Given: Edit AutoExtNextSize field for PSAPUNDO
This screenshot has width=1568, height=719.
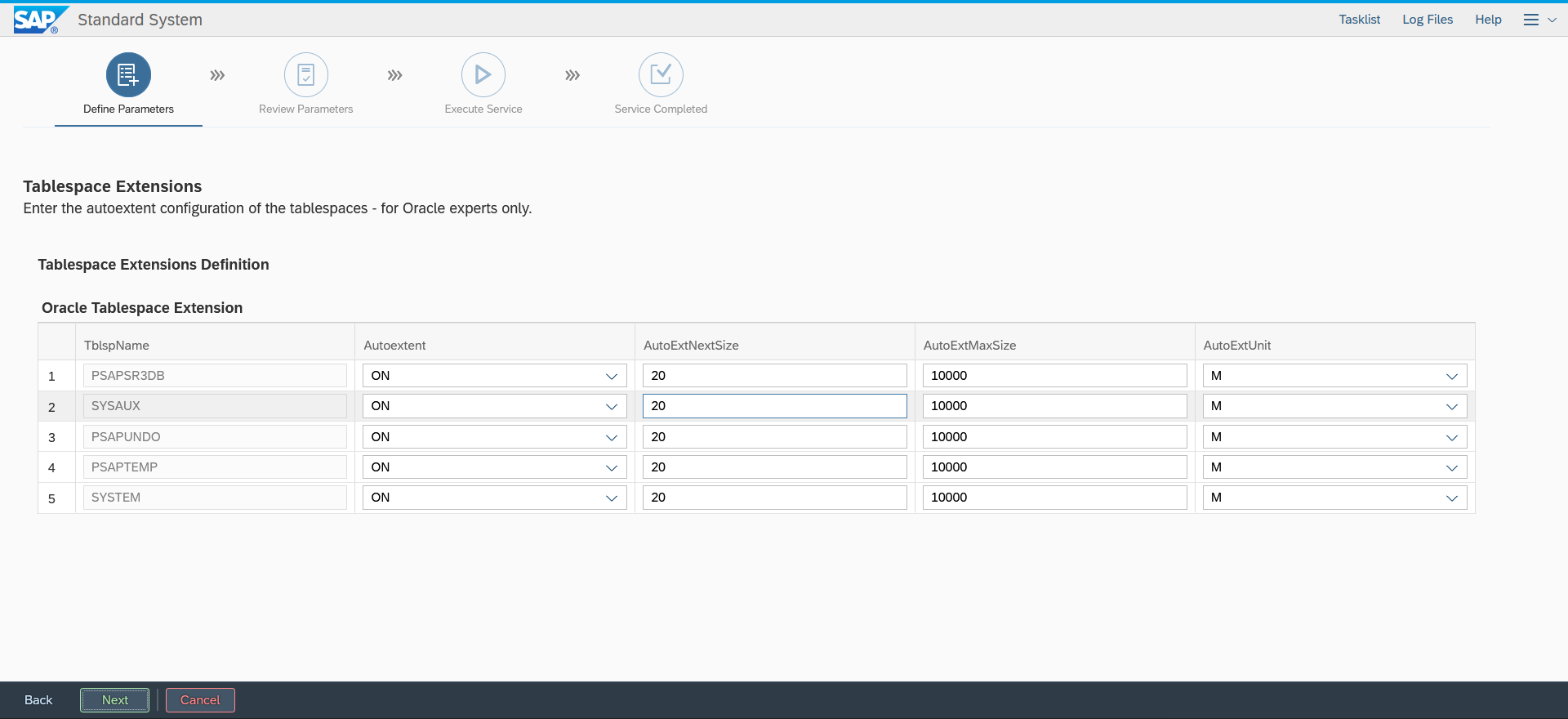Looking at the screenshot, I should [775, 437].
